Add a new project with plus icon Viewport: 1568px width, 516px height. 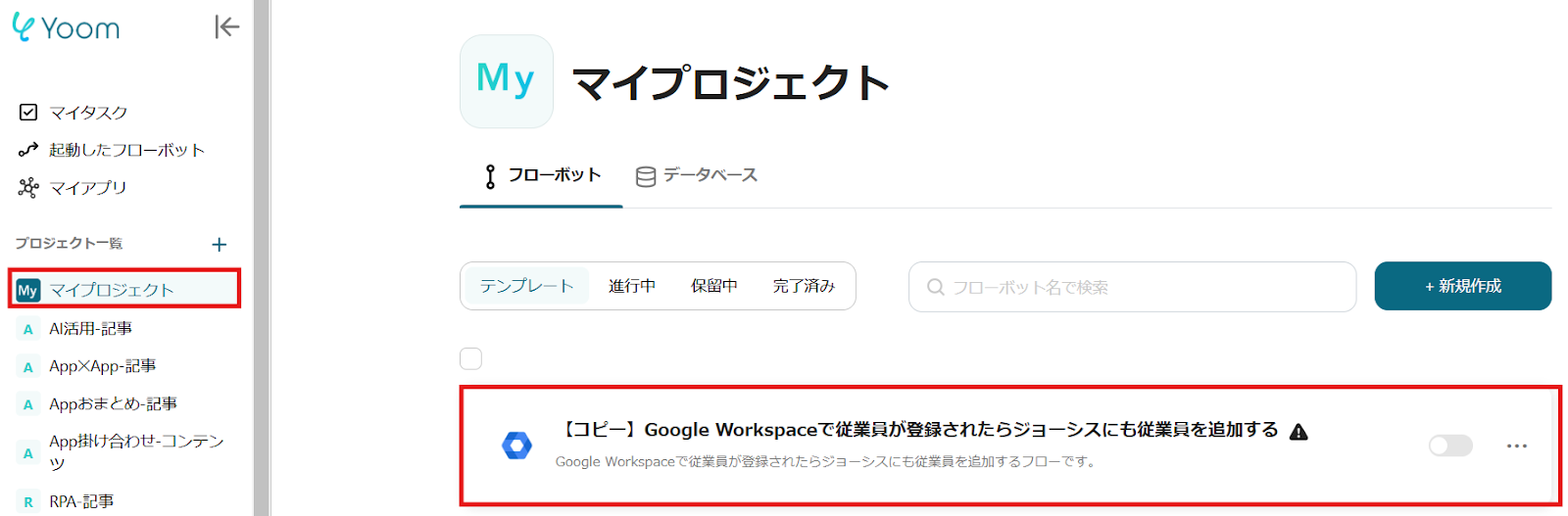(220, 244)
